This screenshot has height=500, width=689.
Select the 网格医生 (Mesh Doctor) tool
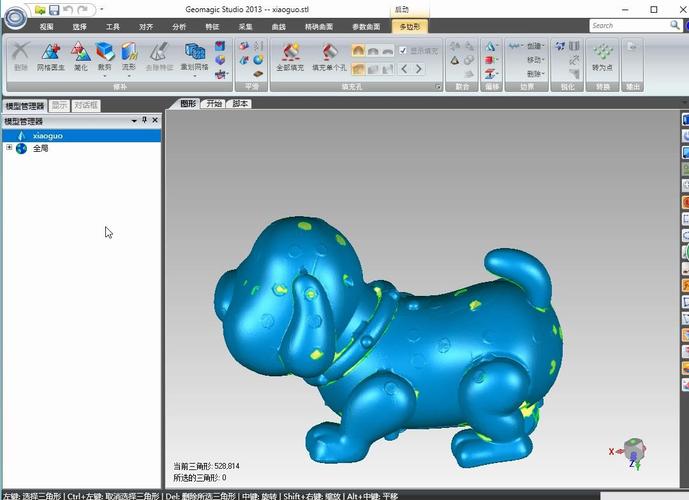pyautogui.click(x=51, y=57)
